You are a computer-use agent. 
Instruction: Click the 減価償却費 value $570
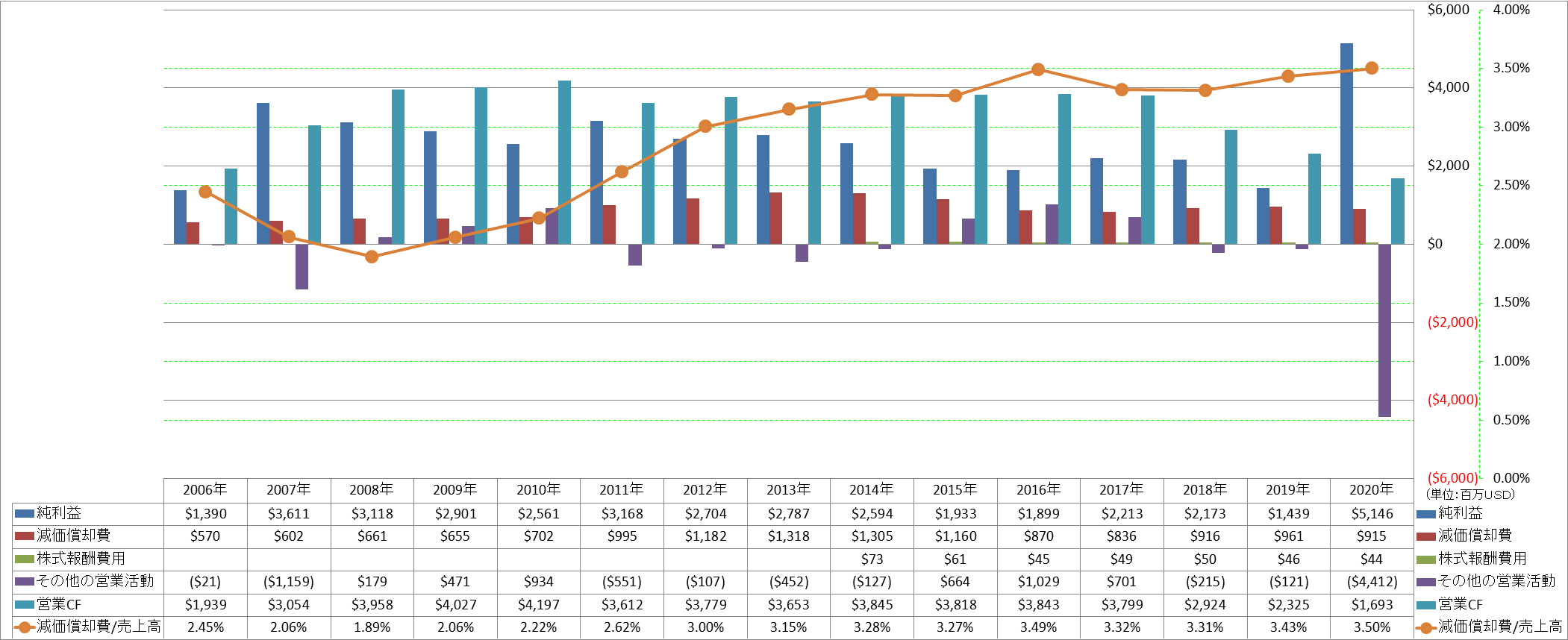tap(205, 536)
